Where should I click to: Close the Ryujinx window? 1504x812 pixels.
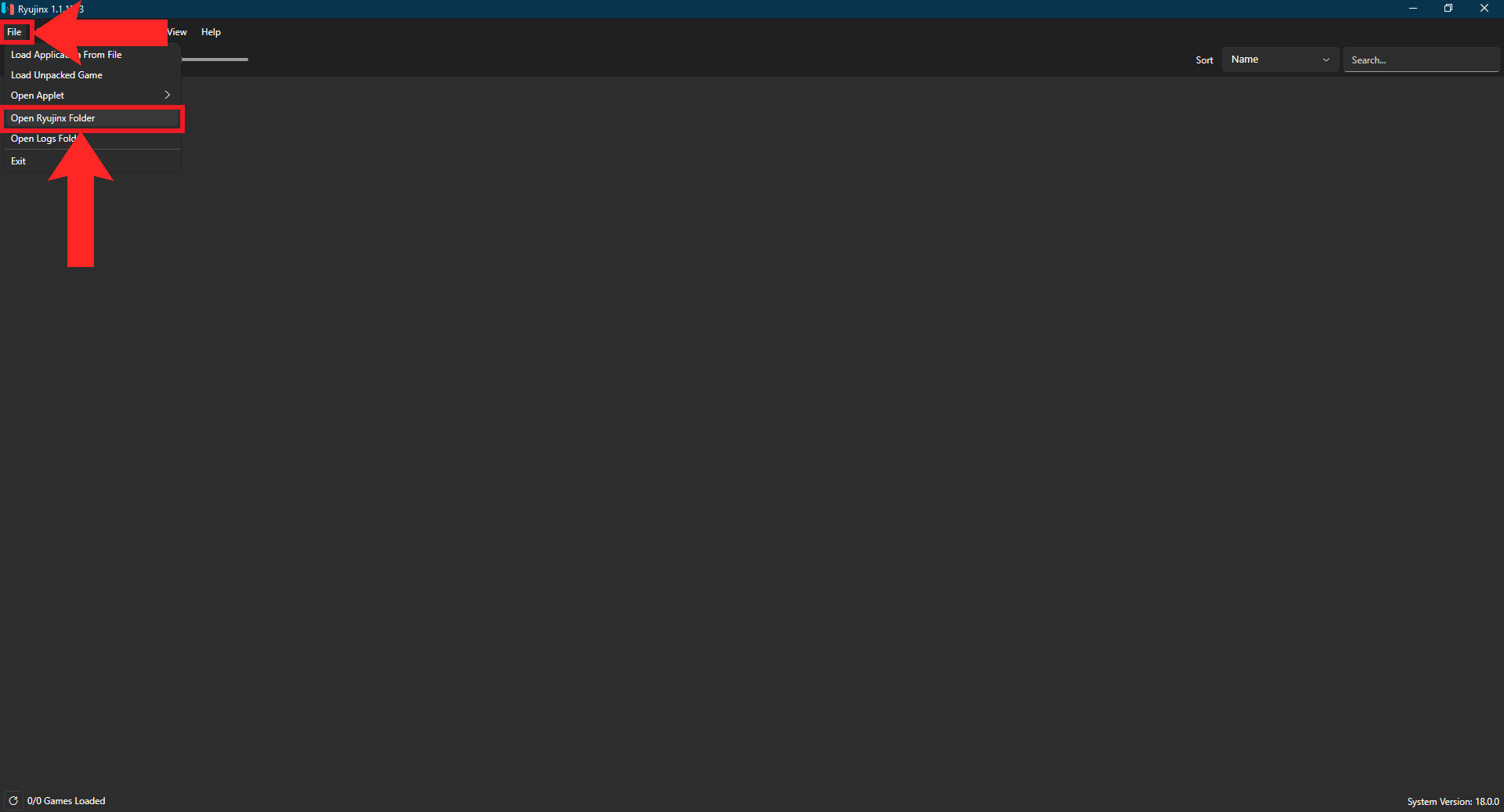(1484, 9)
